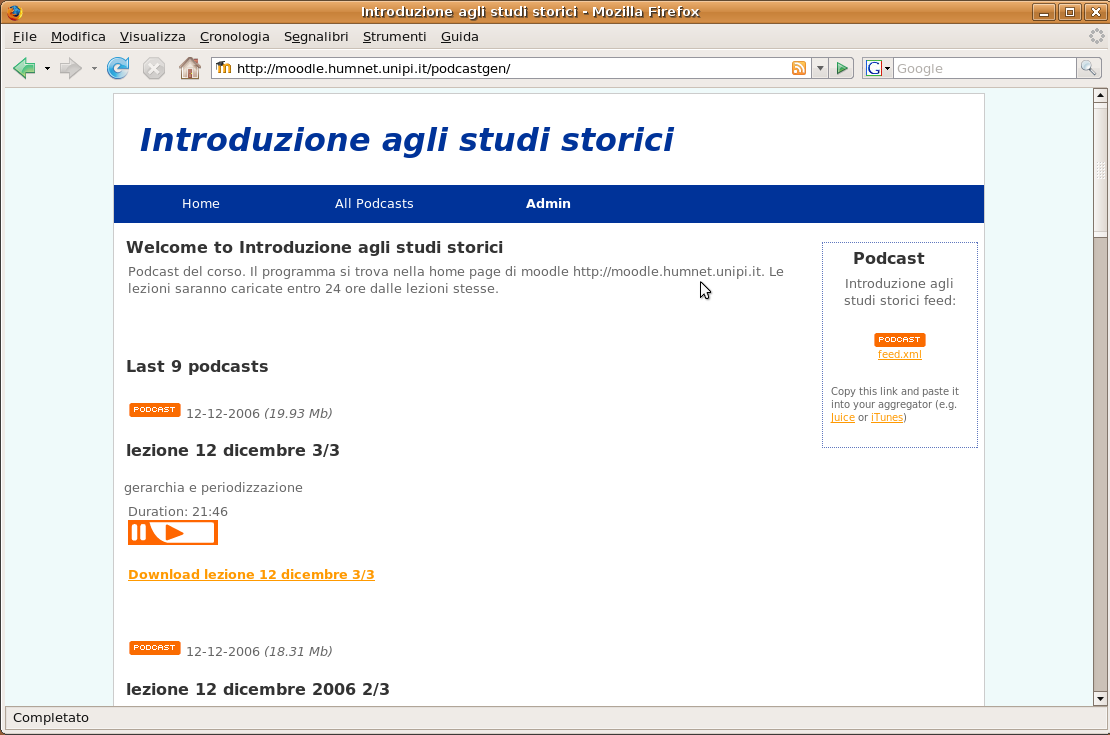Click the PODCAST badge above feed.xml

899,339
